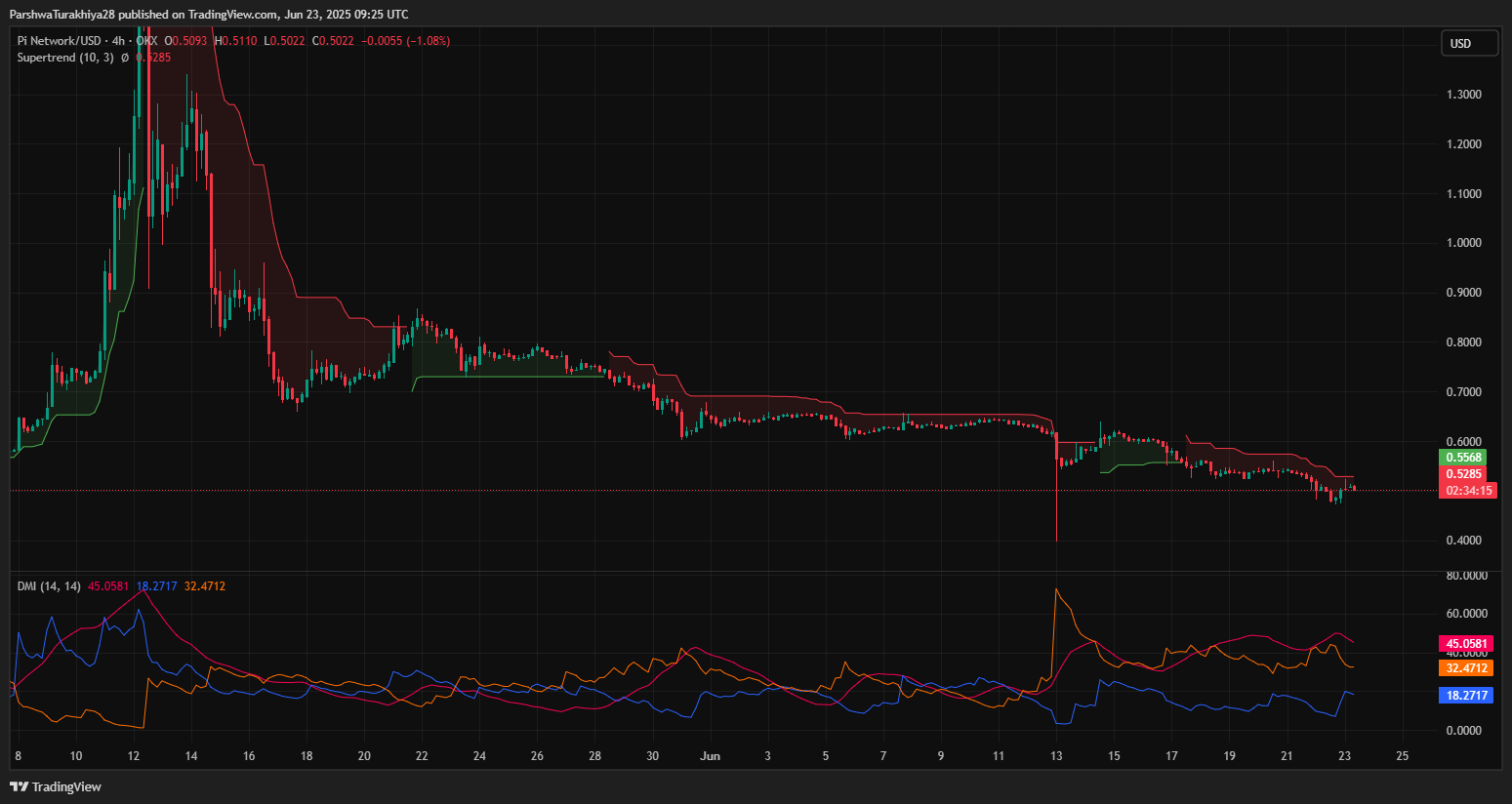Click the OKX exchange name in title
Viewport: 1512px width, 804px height.
146,41
